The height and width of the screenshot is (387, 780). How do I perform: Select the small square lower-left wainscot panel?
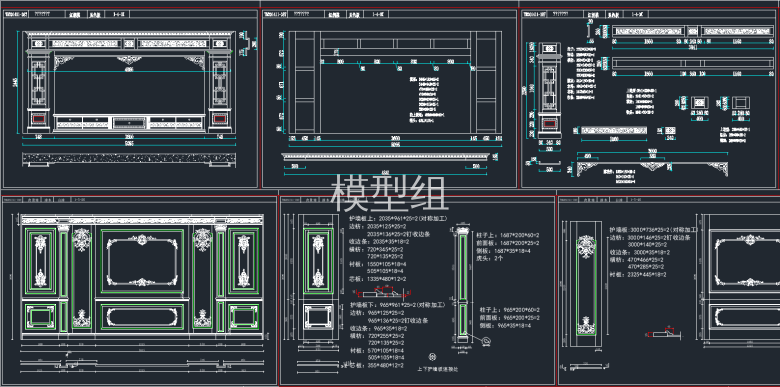40,317
